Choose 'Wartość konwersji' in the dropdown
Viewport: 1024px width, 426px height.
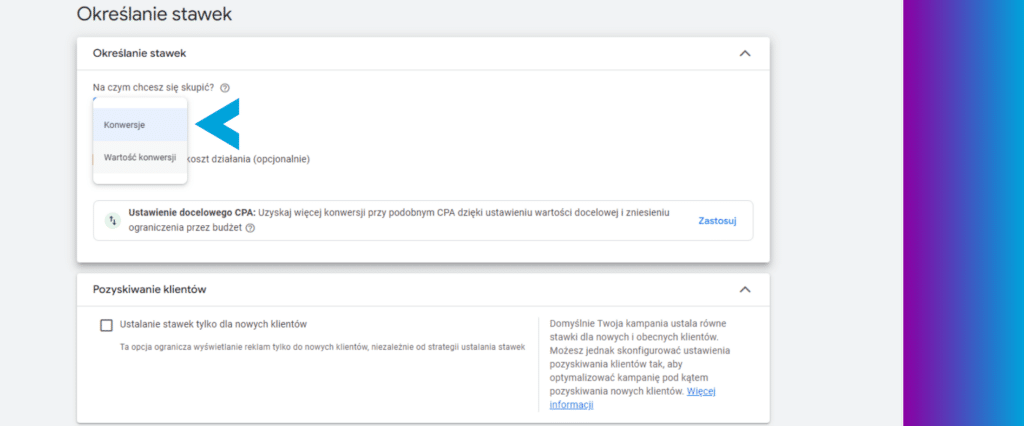point(140,157)
